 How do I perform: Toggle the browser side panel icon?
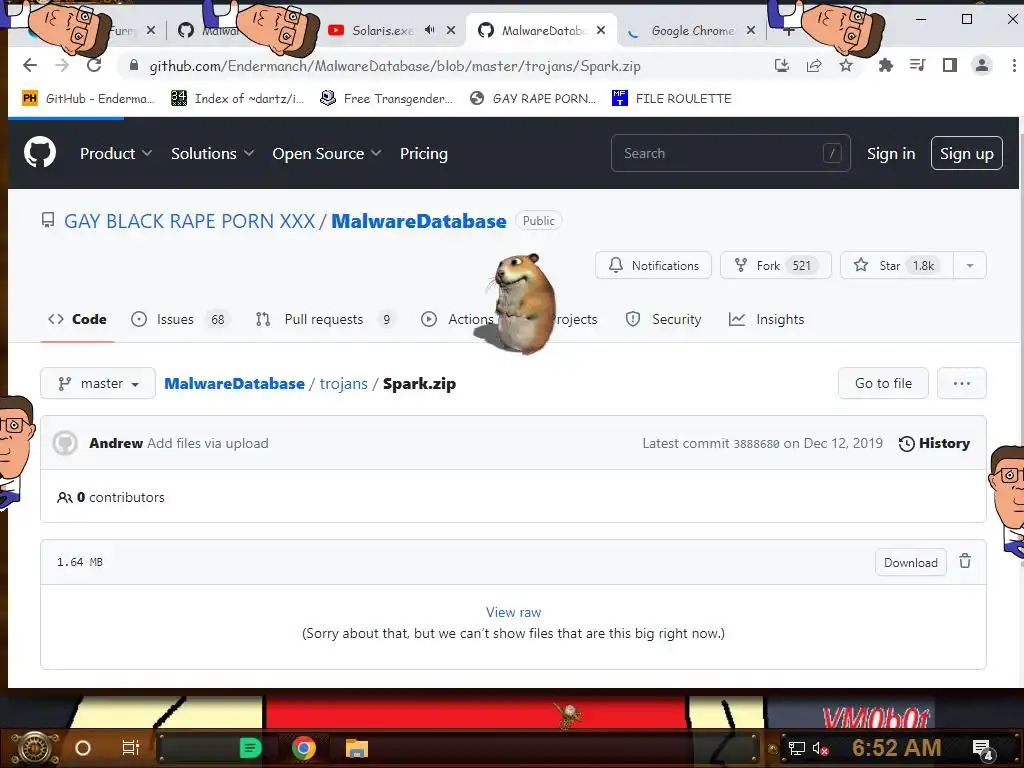click(x=950, y=65)
